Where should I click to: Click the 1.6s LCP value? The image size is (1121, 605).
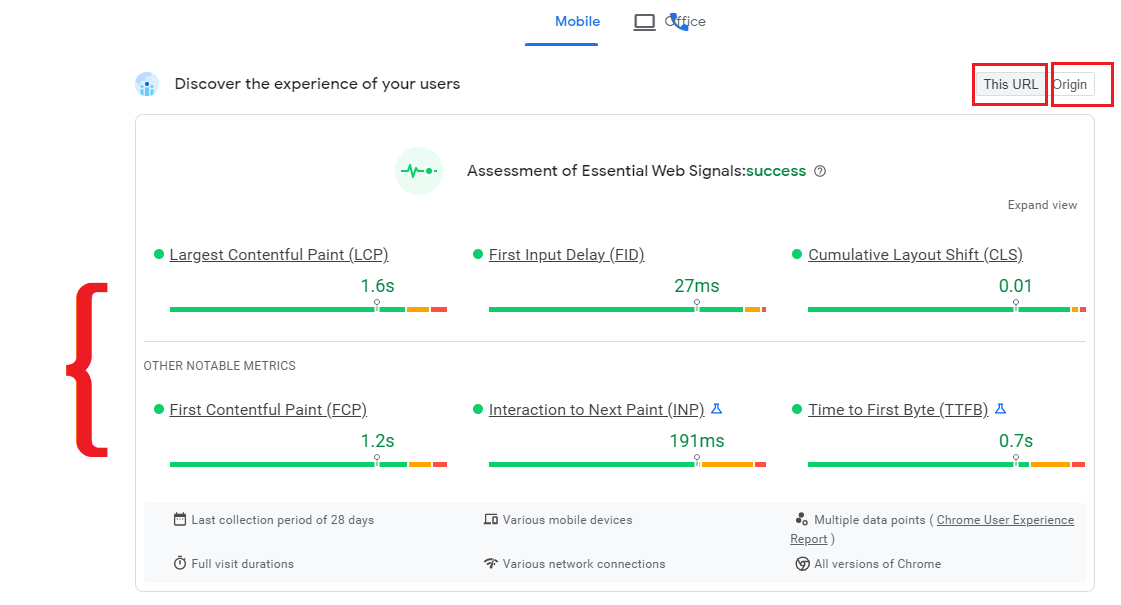click(x=377, y=286)
